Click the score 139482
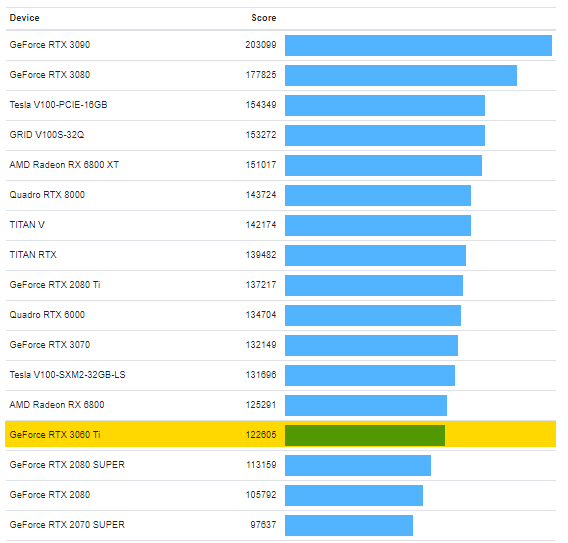Image resolution: width=568 pixels, height=543 pixels. pyautogui.click(x=261, y=255)
